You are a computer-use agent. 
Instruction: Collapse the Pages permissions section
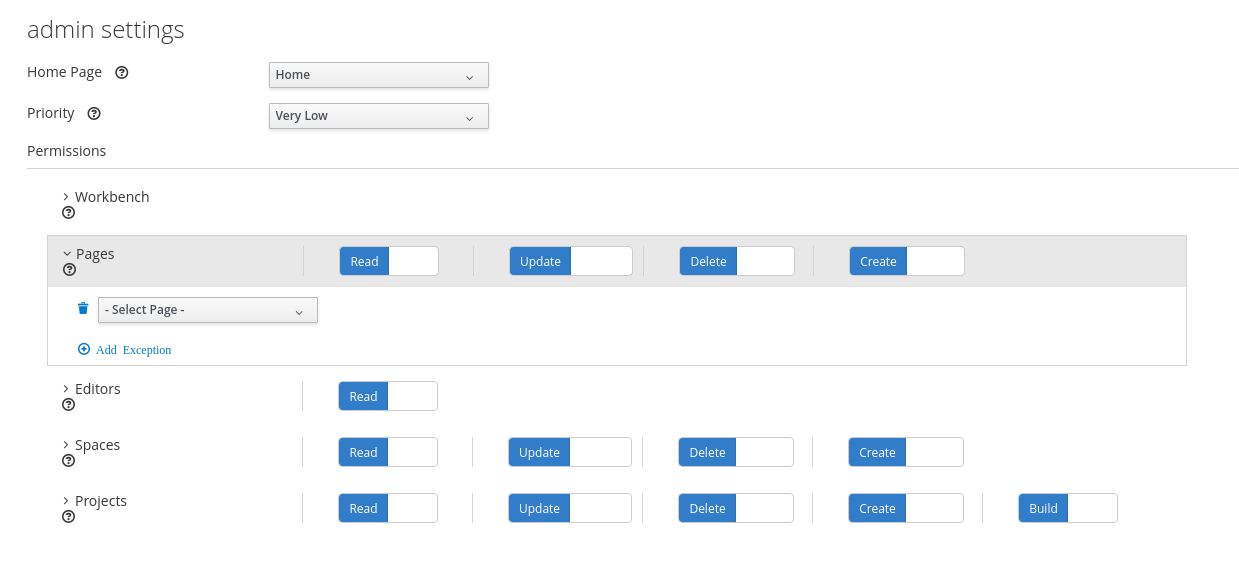click(67, 254)
